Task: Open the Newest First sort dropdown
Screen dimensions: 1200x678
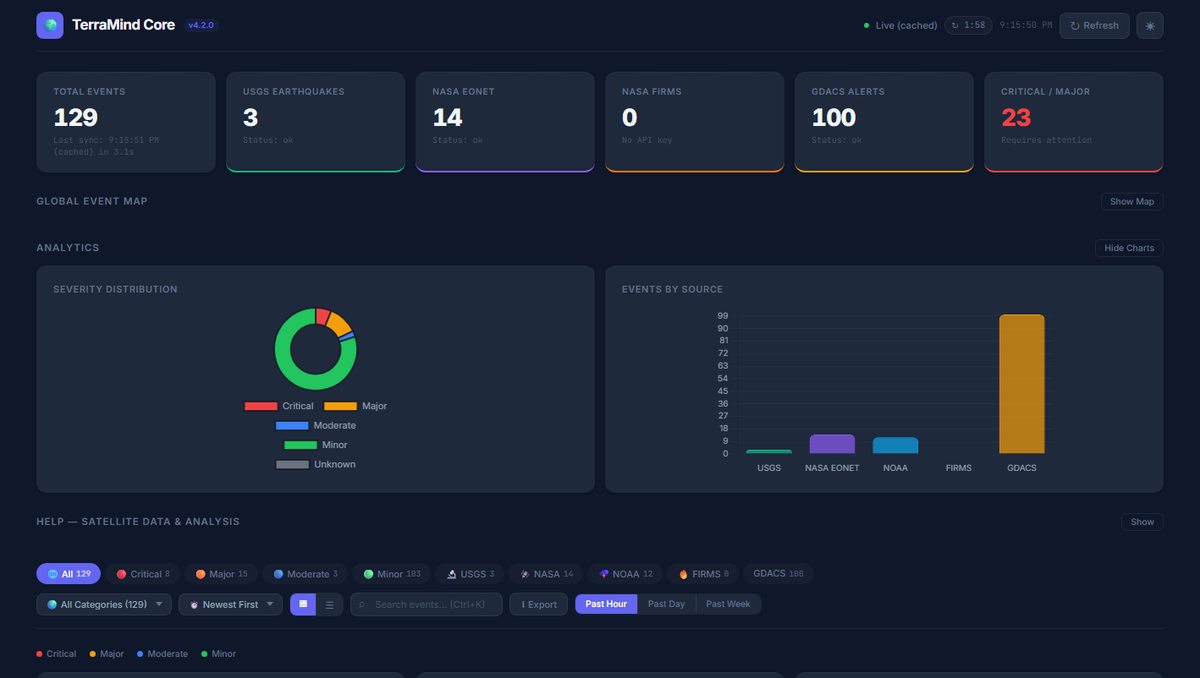Action: click(231, 604)
